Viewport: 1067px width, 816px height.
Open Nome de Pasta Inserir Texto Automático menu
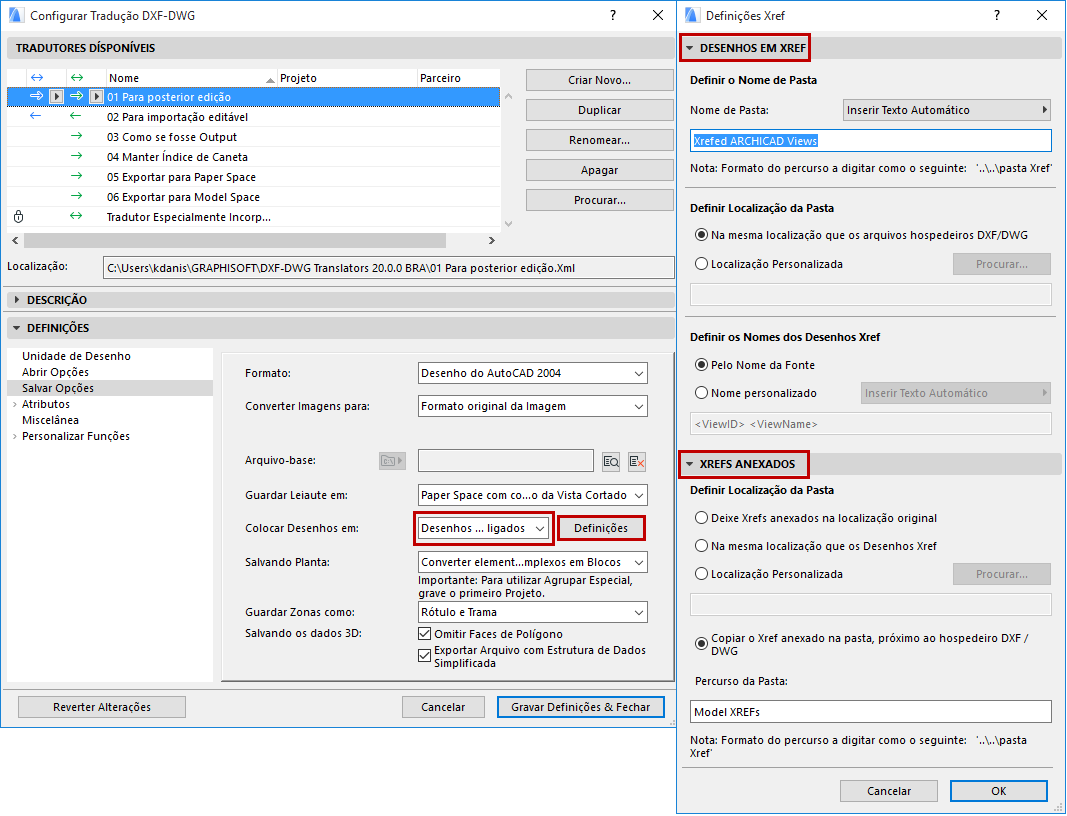tap(947, 110)
